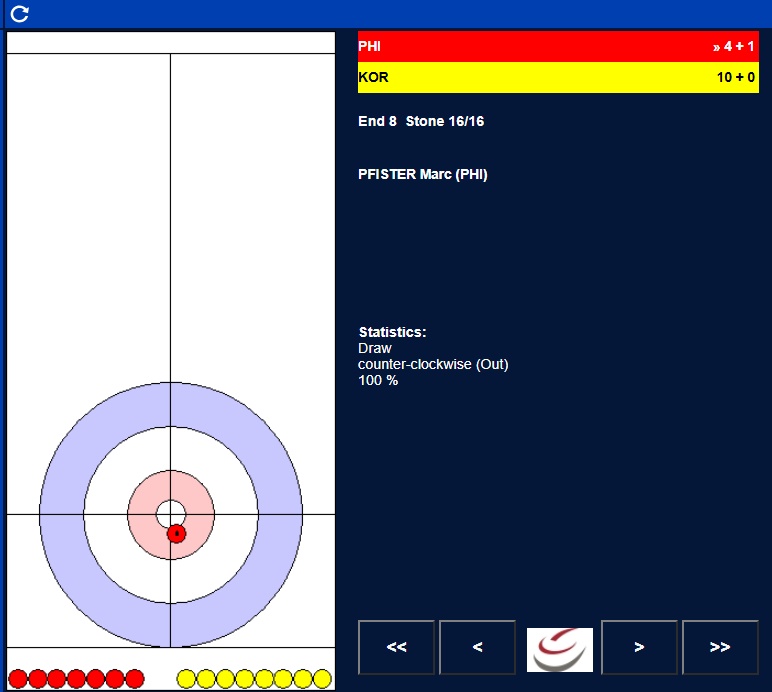Click the rightmost red stone in bottom row

pos(135,679)
